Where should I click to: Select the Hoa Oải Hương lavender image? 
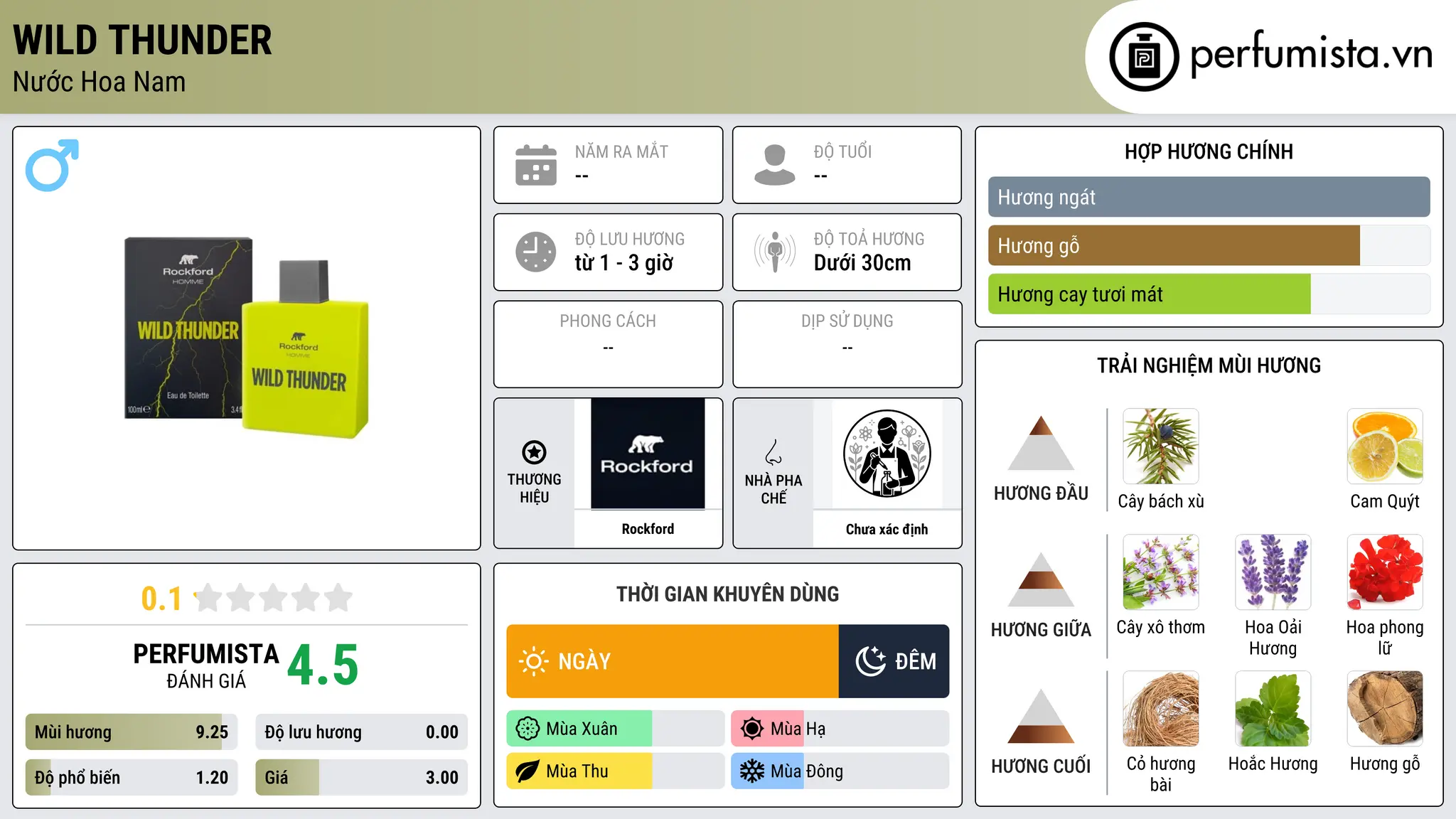click(1273, 572)
